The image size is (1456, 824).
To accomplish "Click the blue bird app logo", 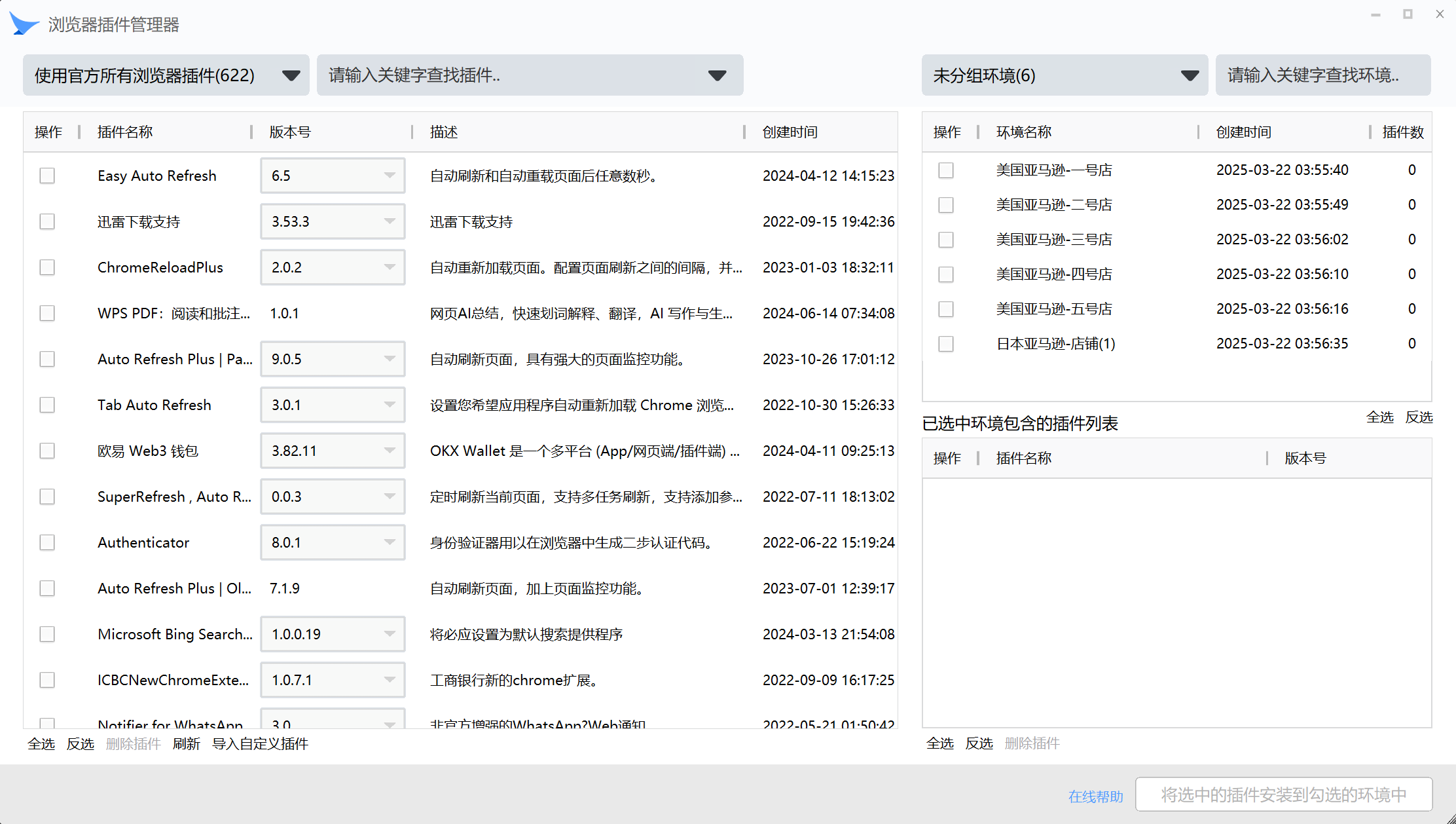I will pyautogui.click(x=24, y=24).
